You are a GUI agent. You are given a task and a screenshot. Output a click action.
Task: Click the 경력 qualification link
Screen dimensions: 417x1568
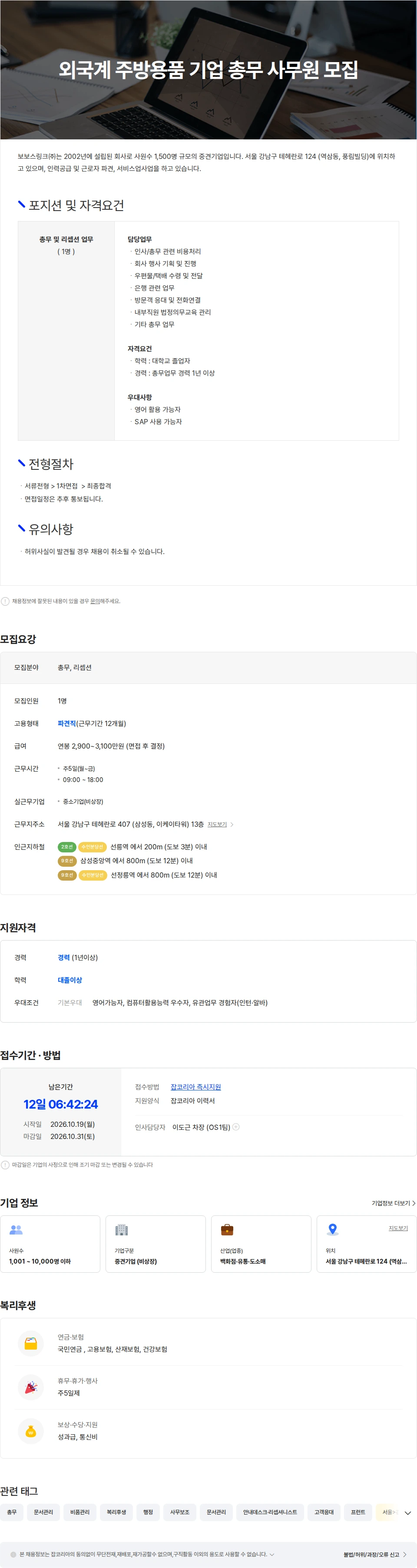coord(63,957)
